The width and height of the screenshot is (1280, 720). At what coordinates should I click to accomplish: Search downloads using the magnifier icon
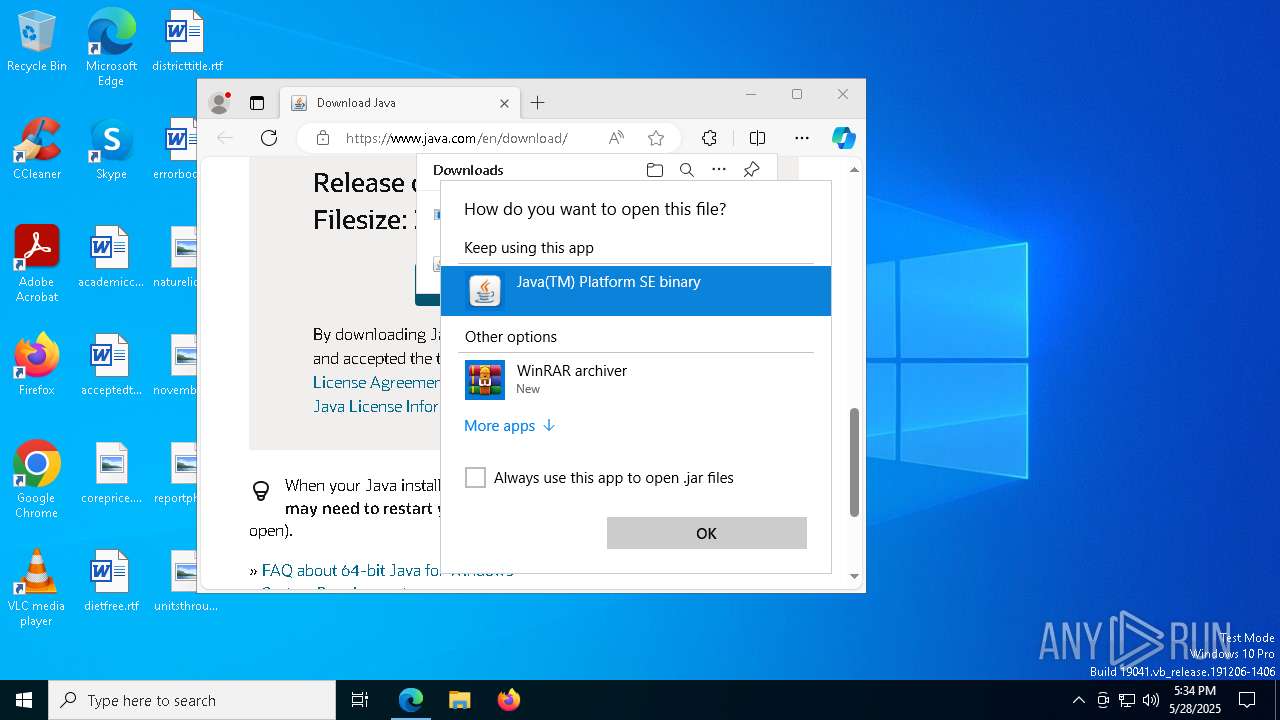point(687,170)
